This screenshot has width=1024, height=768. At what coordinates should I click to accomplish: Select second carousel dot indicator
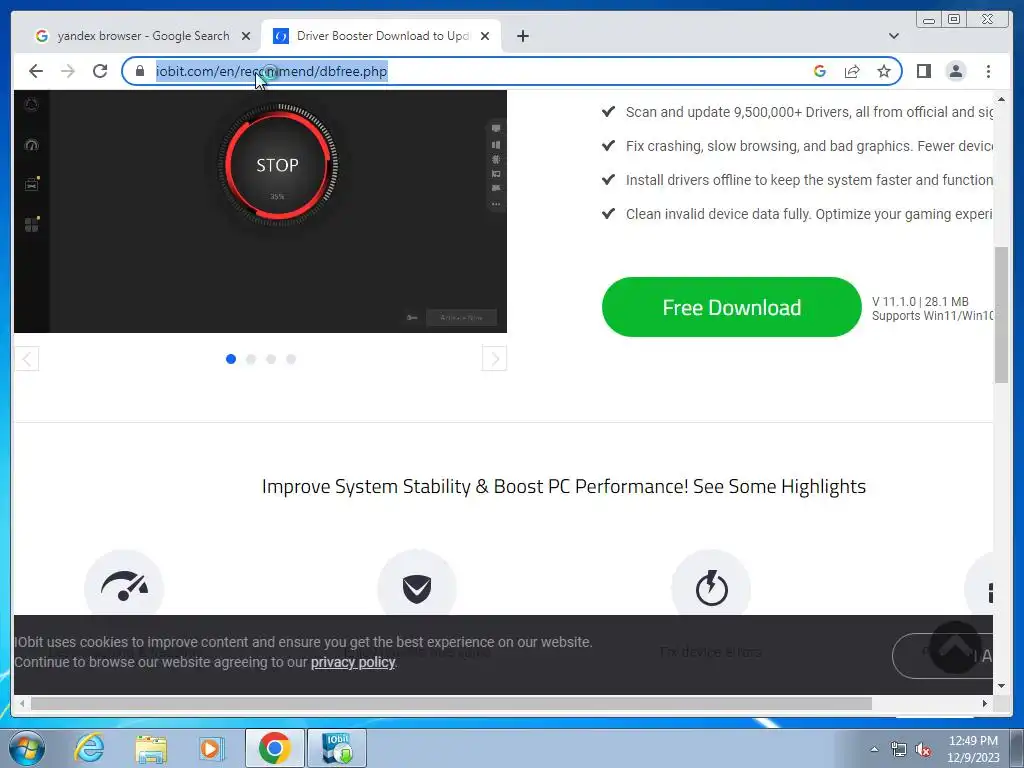click(x=251, y=359)
